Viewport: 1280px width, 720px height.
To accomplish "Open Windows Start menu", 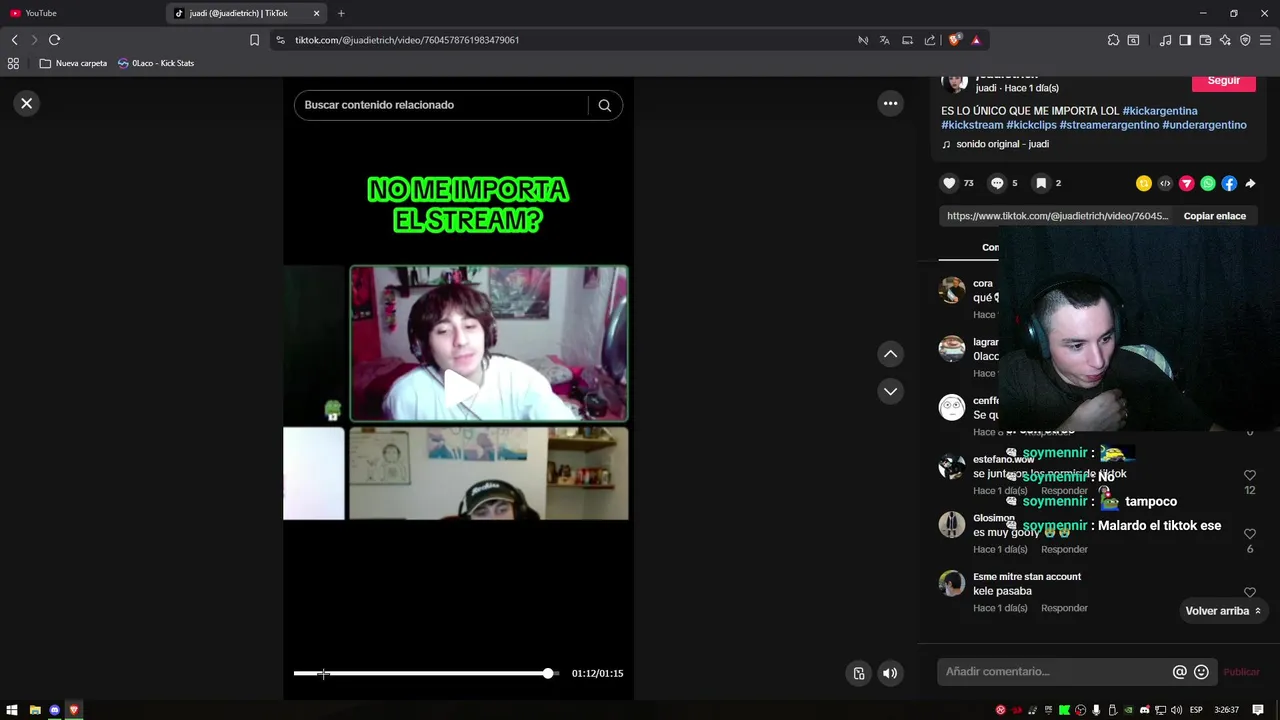I will coord(12,710).
